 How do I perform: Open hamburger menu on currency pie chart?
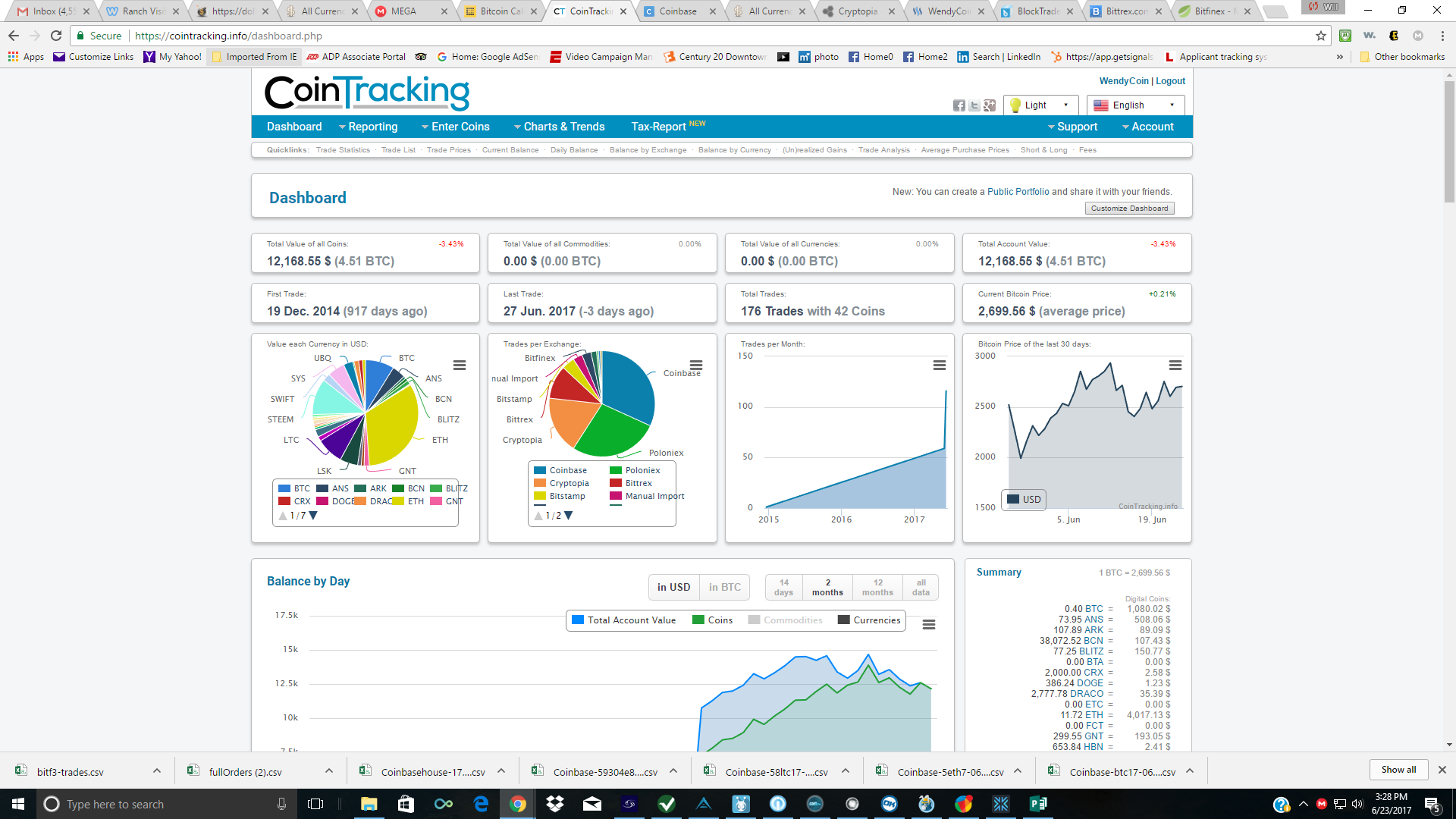click(460, 366)
